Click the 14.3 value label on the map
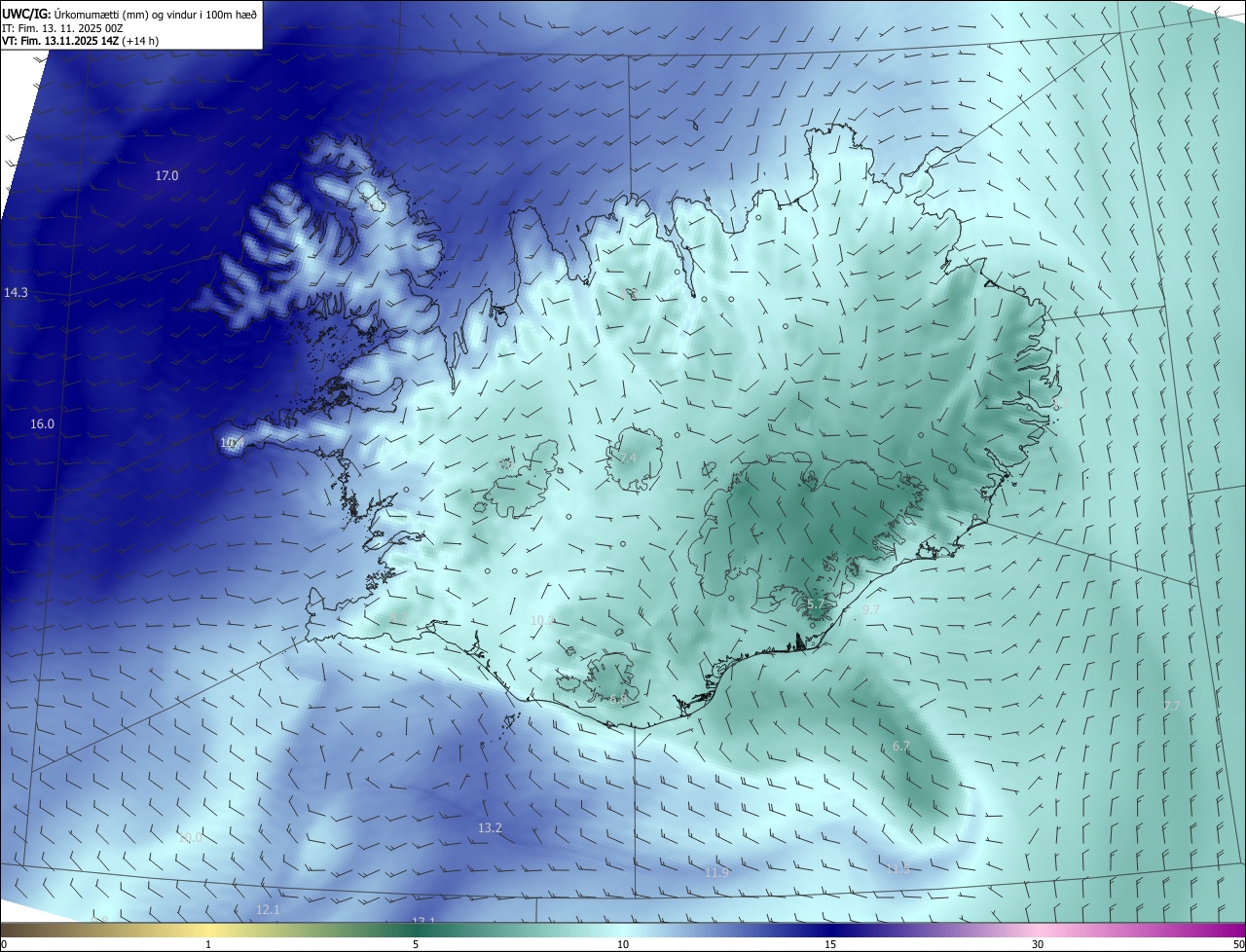Viewport: 1246px width, 952px height. tap(16, 292)
